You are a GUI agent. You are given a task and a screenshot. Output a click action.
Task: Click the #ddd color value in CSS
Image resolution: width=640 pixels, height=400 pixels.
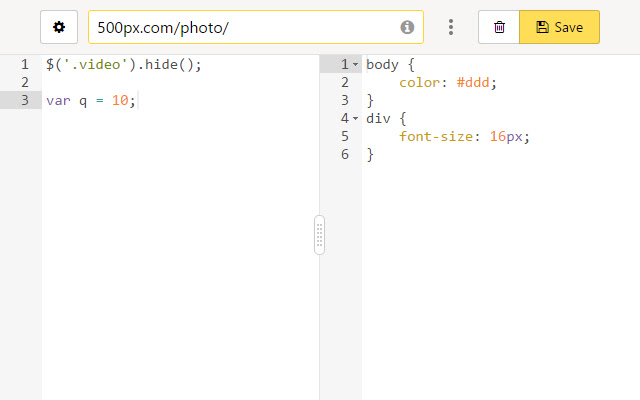(476, 83)
